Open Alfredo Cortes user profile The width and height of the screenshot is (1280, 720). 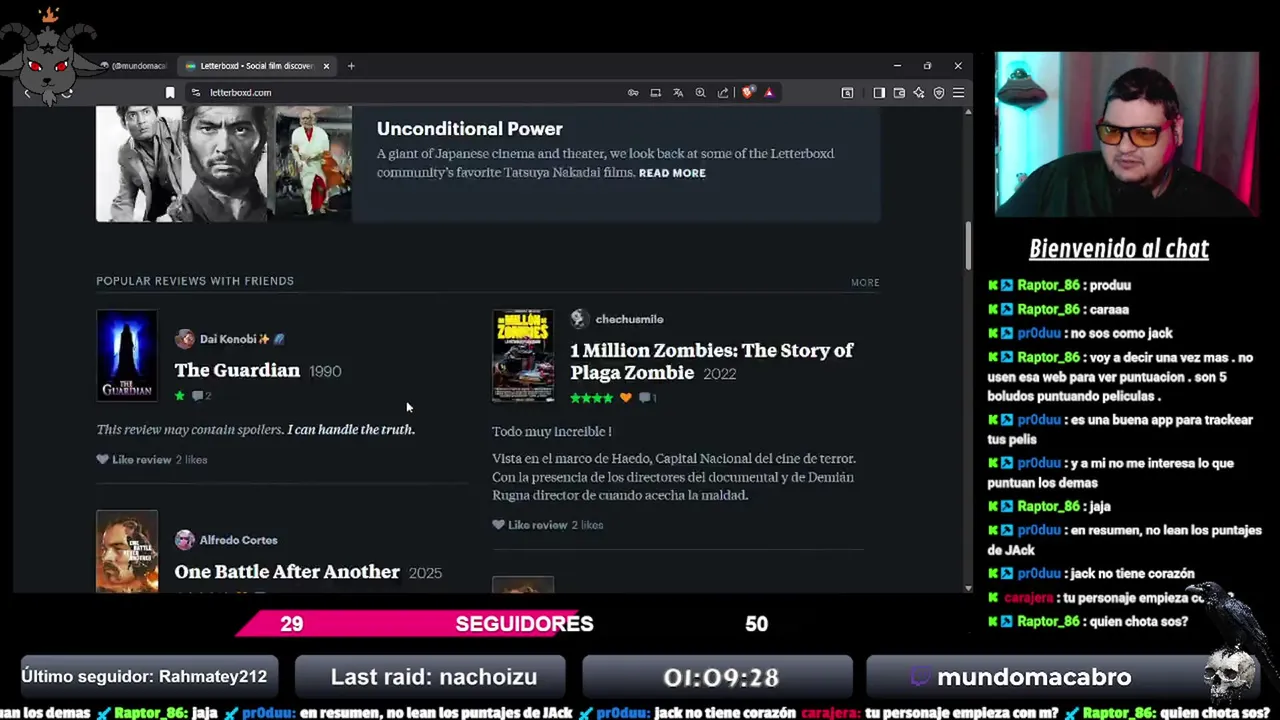click(x=238, y=540)
